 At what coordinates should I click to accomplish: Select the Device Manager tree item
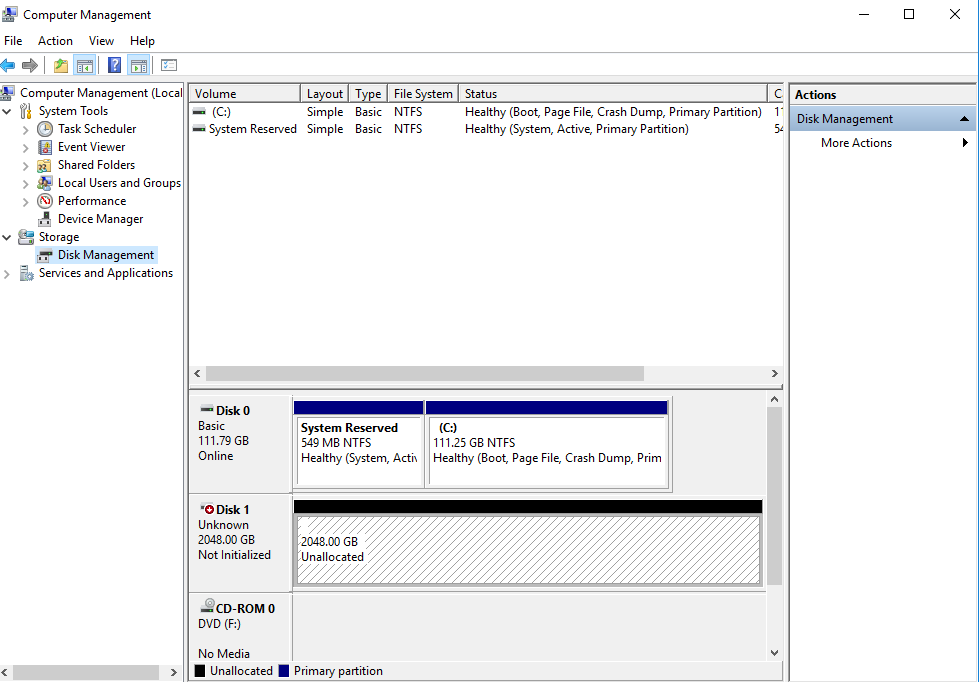point(101,219)
